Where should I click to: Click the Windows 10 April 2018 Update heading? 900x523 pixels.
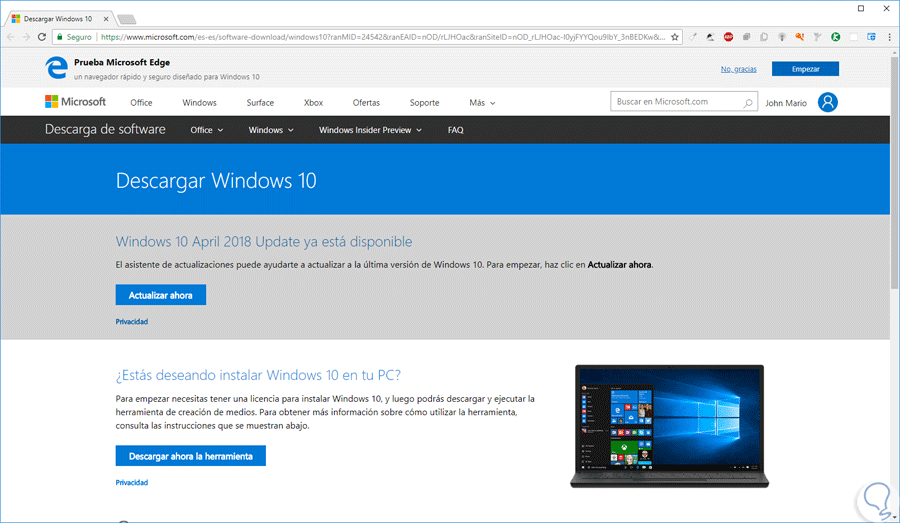(x=264, y=242)
